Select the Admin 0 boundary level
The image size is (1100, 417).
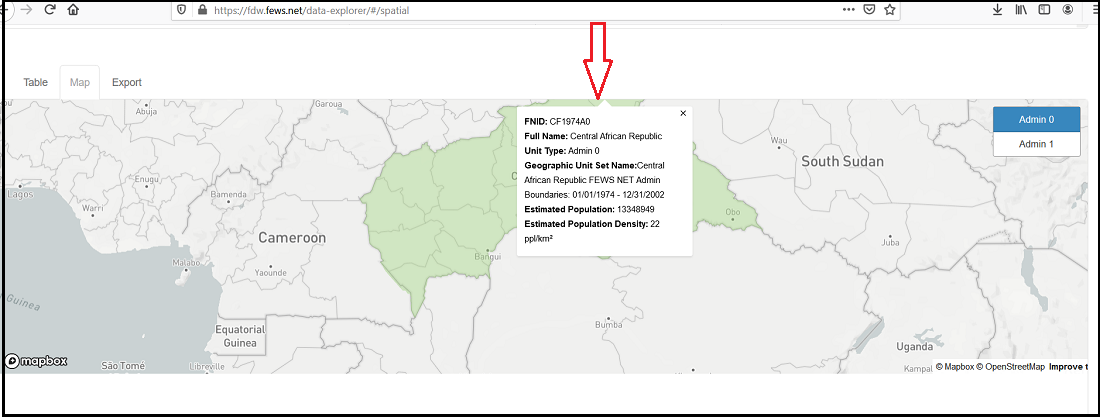tap(1036, 119)
